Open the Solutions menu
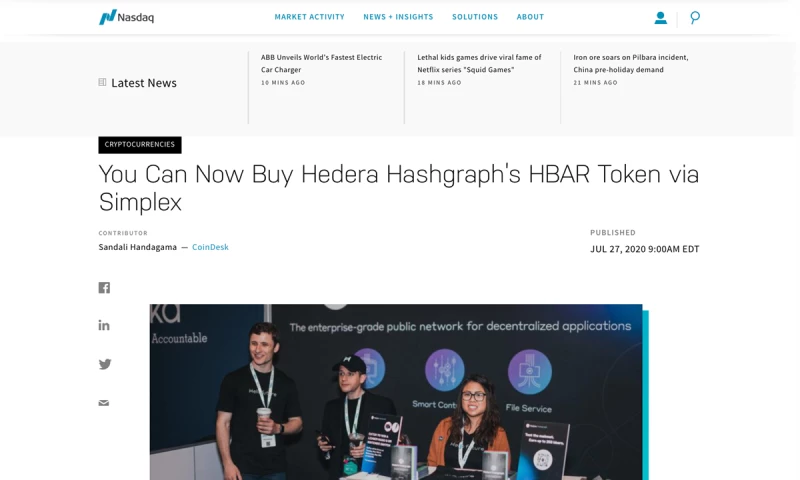 pyautogui.click(x=475, y=17)
